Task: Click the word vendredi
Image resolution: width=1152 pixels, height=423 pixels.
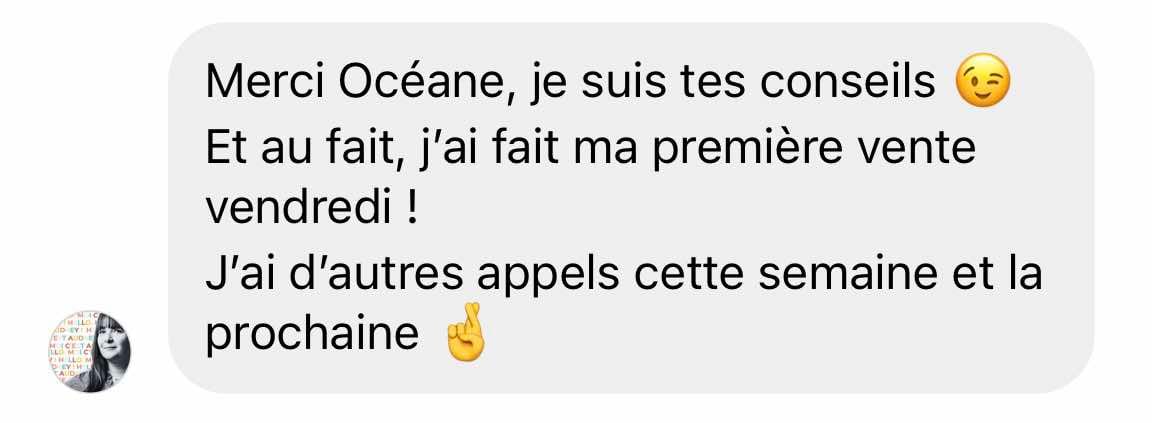Action: click(x=298, y=208)
